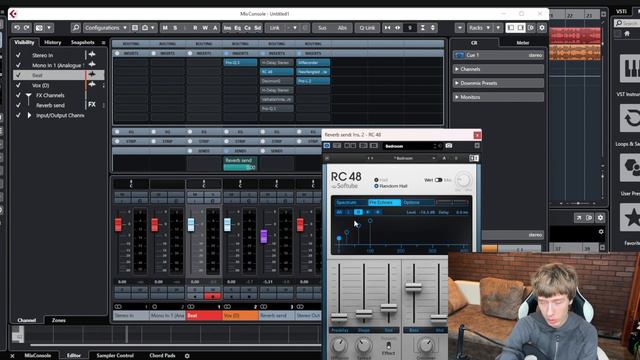The width and height of the screenshot is (640, 360).
Task: Open the Editor tab in lower zone
Action: click(x=73, y=356)
